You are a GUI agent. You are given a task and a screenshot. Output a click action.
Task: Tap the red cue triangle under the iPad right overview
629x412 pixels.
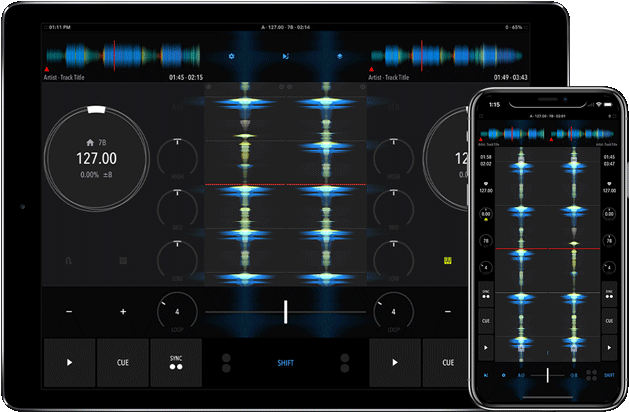click(x=371, y=69)
